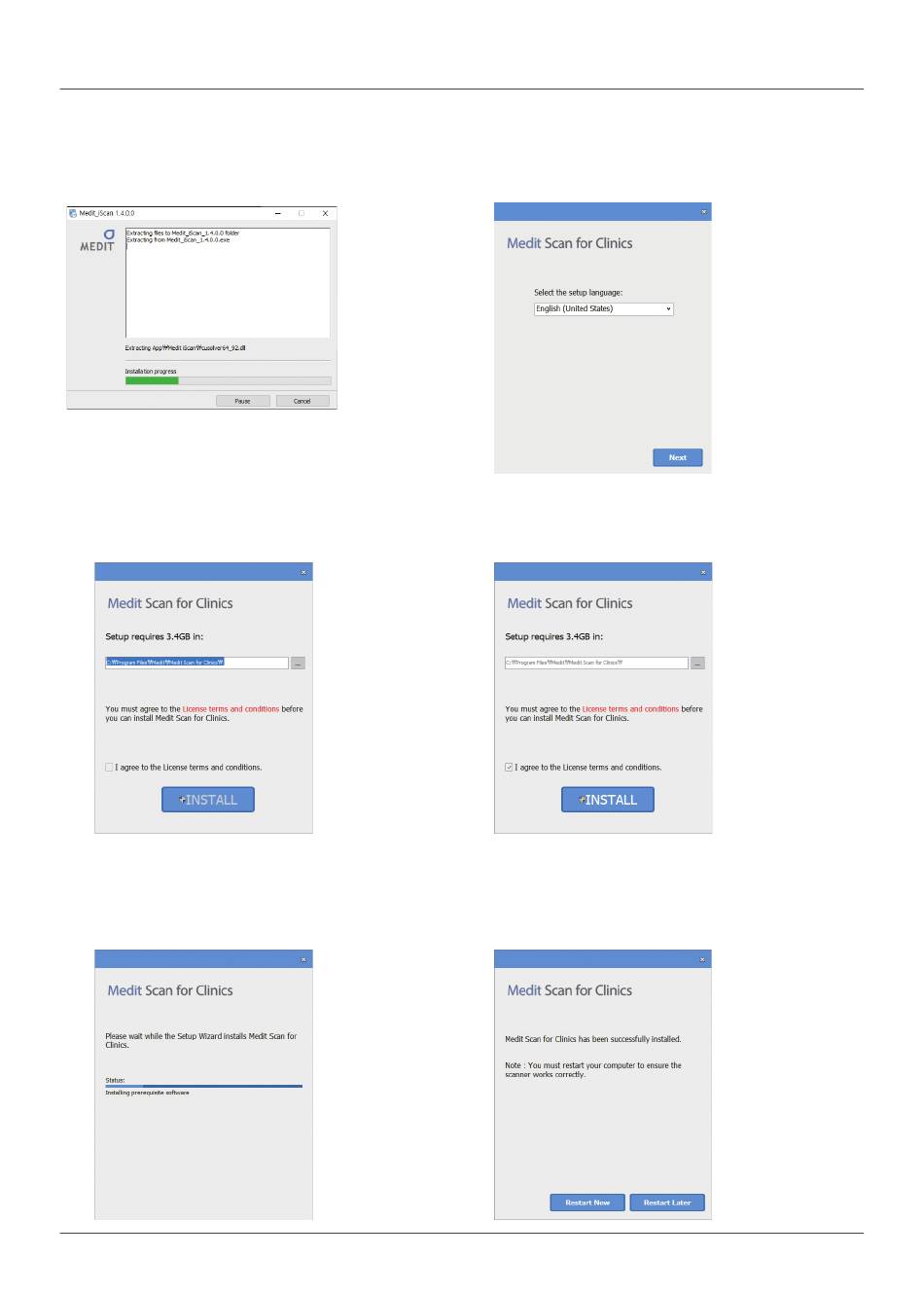
Task: Open browse button beside highlighted install path
Action: point(298,663)
